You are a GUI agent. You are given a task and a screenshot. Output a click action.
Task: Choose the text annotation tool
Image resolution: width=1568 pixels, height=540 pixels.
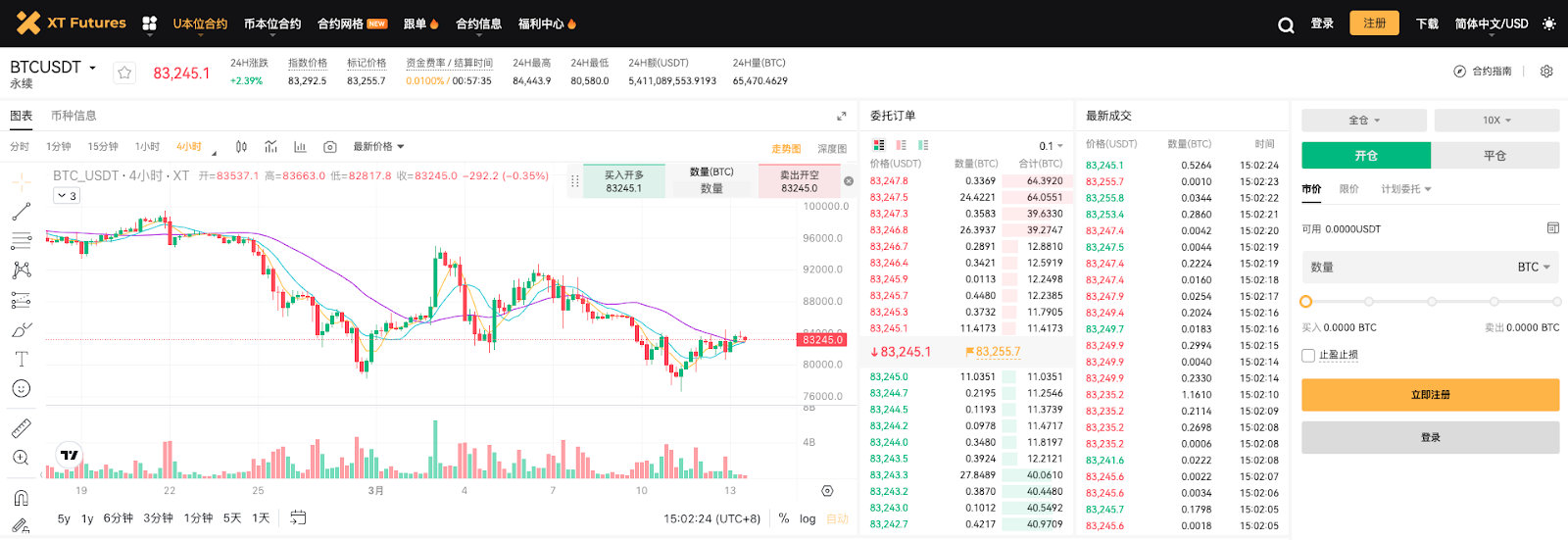[x=22, y=359]
